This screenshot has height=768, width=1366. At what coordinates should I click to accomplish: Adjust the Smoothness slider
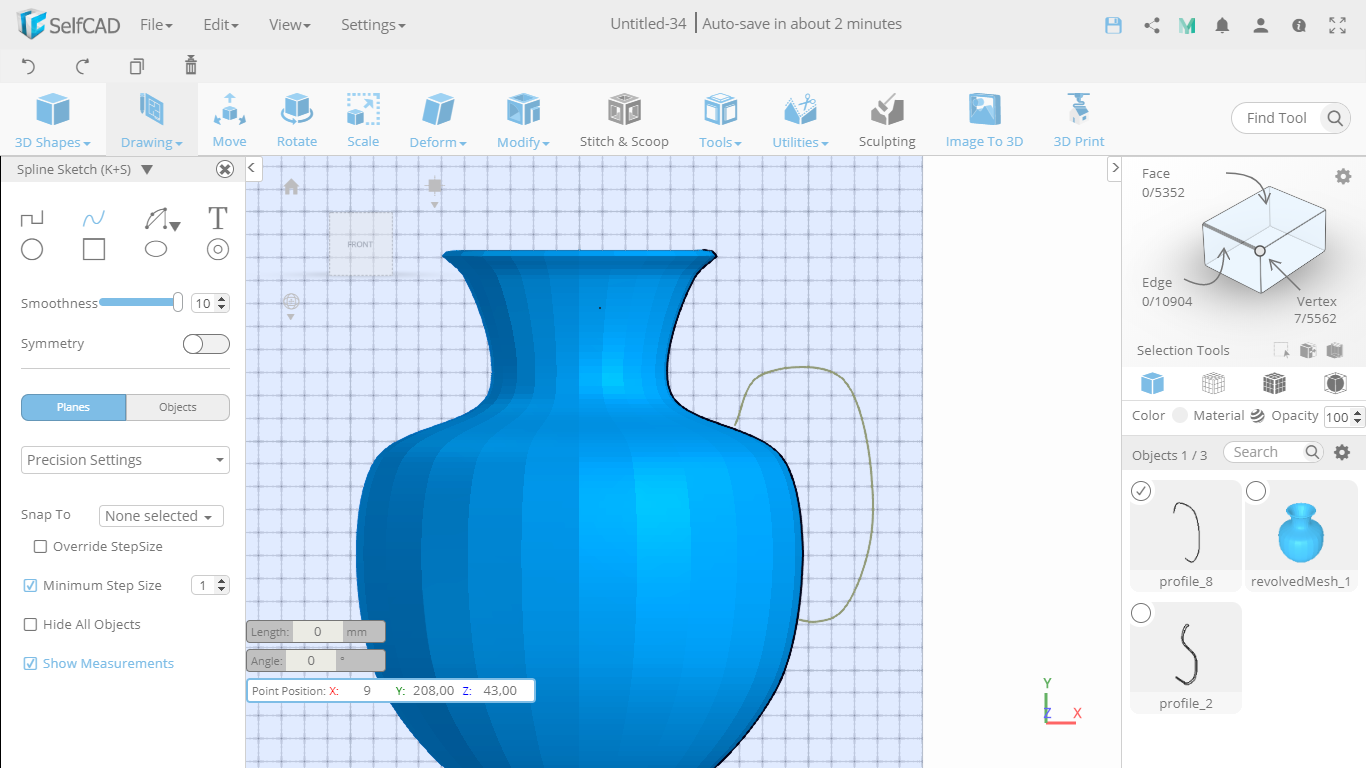tap(141, 302)
